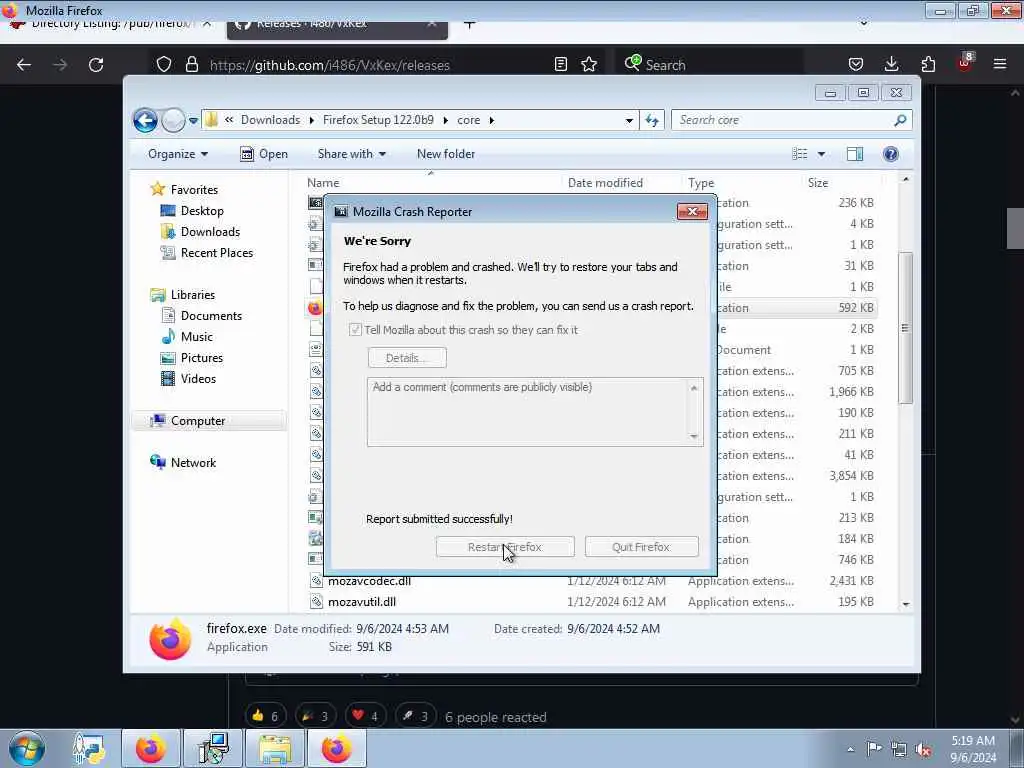
Task: Click Firefox Search box
Action: [x=709, y=65]
